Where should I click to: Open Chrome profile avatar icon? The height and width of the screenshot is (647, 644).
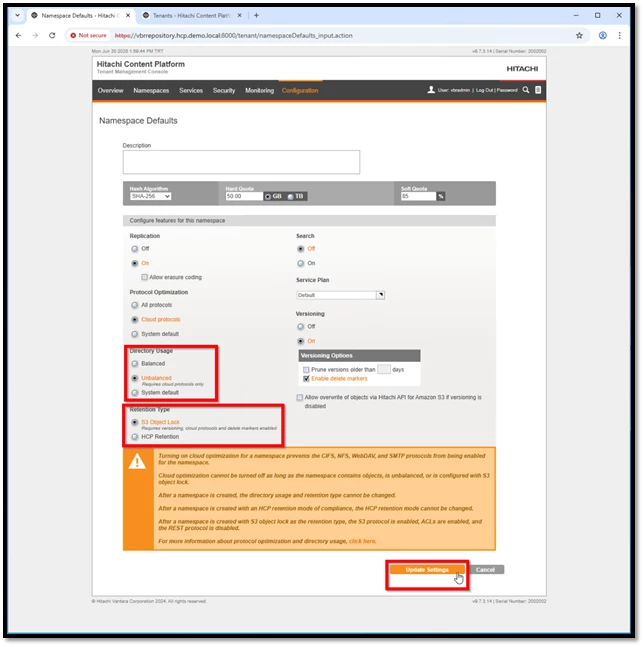pos(603,35)
